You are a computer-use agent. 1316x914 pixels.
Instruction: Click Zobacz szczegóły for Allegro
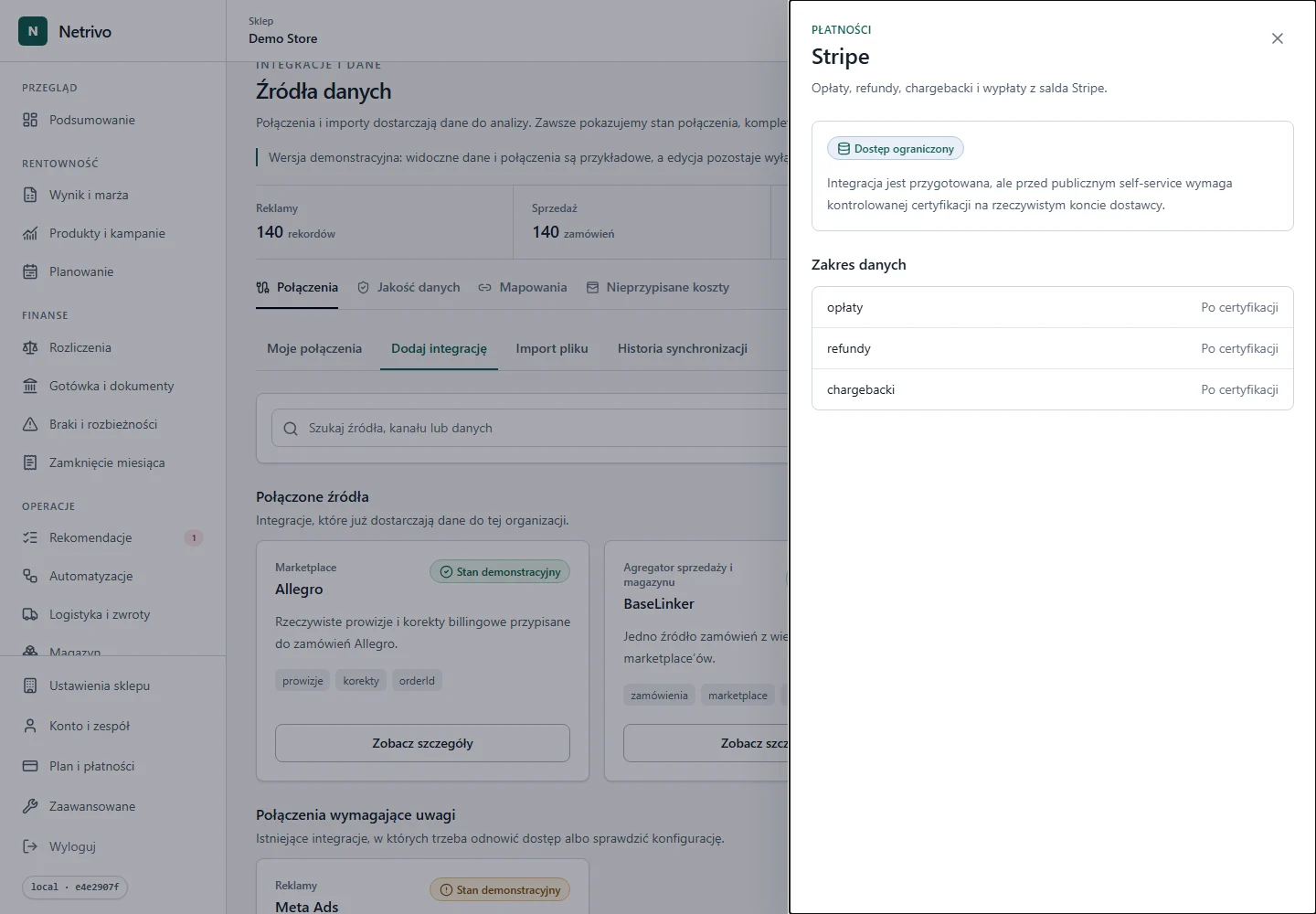422,743
